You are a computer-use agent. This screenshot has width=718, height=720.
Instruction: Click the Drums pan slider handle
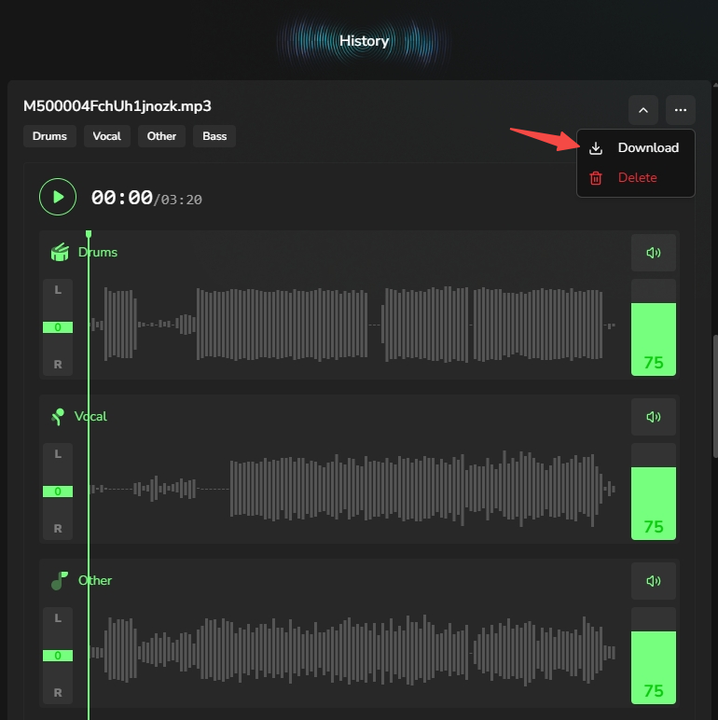coord(58,327)
